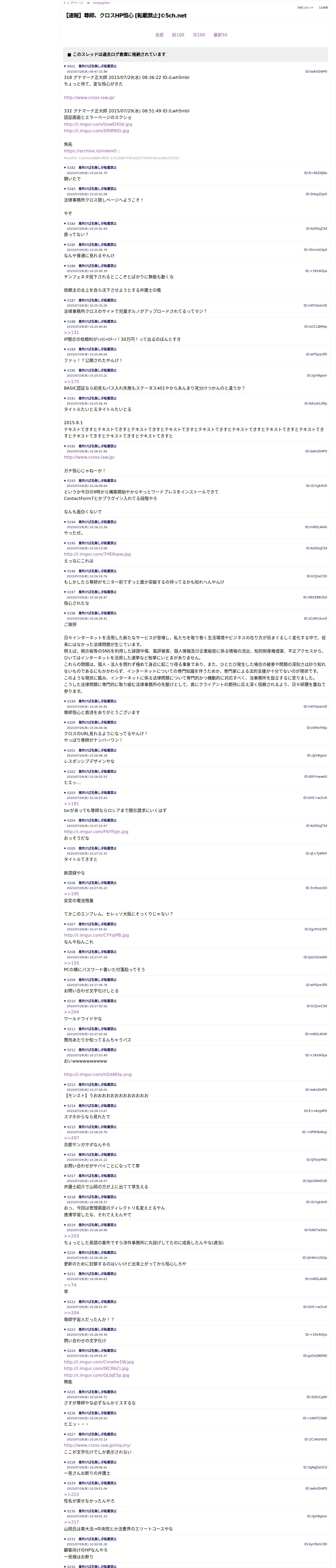Image resolution: width=336 pixels, height=1568 pixels.
Task: Follow reply anchor >>155
Action: (71, 963)
